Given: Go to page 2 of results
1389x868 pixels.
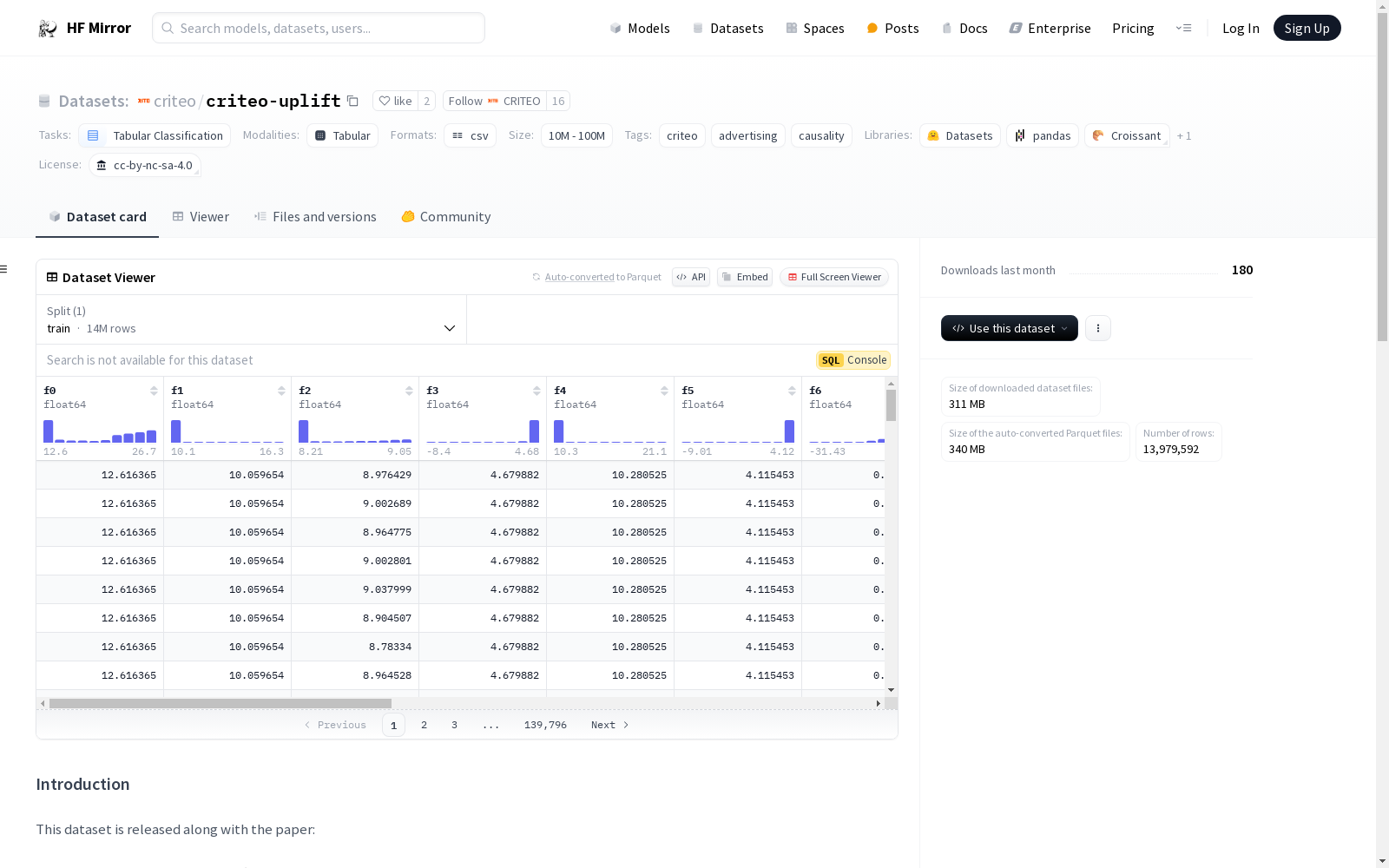Looking at the screenshot, I should pyautogui.click(x=424, y=725).
